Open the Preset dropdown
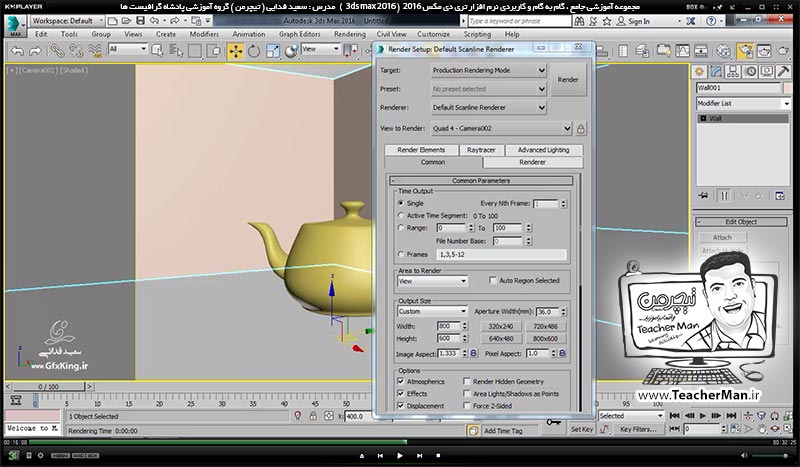 click(489, 89)
